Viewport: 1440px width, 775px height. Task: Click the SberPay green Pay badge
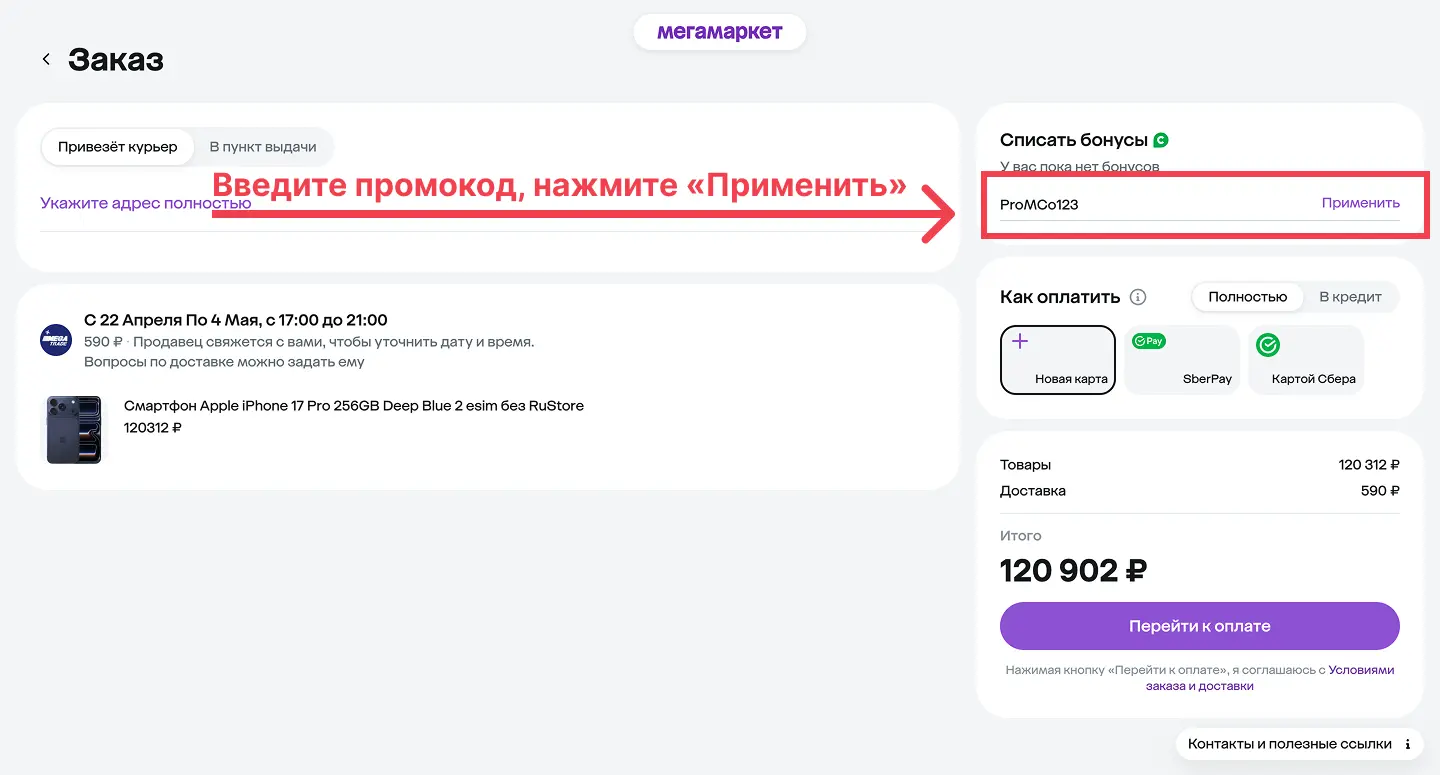coord(1149,341)
